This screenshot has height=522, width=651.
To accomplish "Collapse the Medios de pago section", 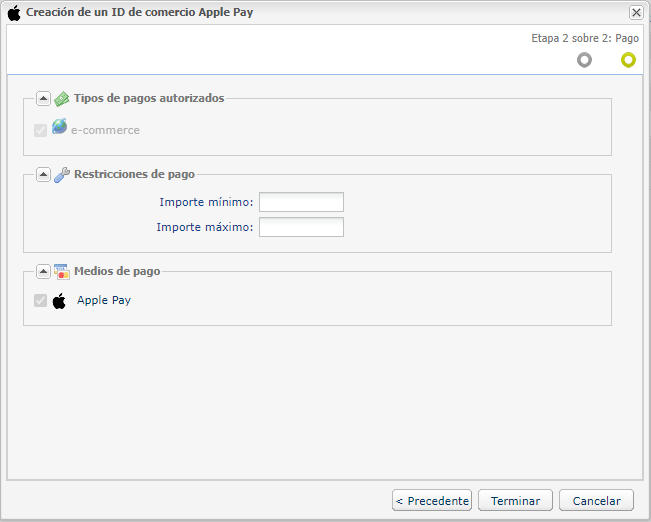I will pos(43,272).
